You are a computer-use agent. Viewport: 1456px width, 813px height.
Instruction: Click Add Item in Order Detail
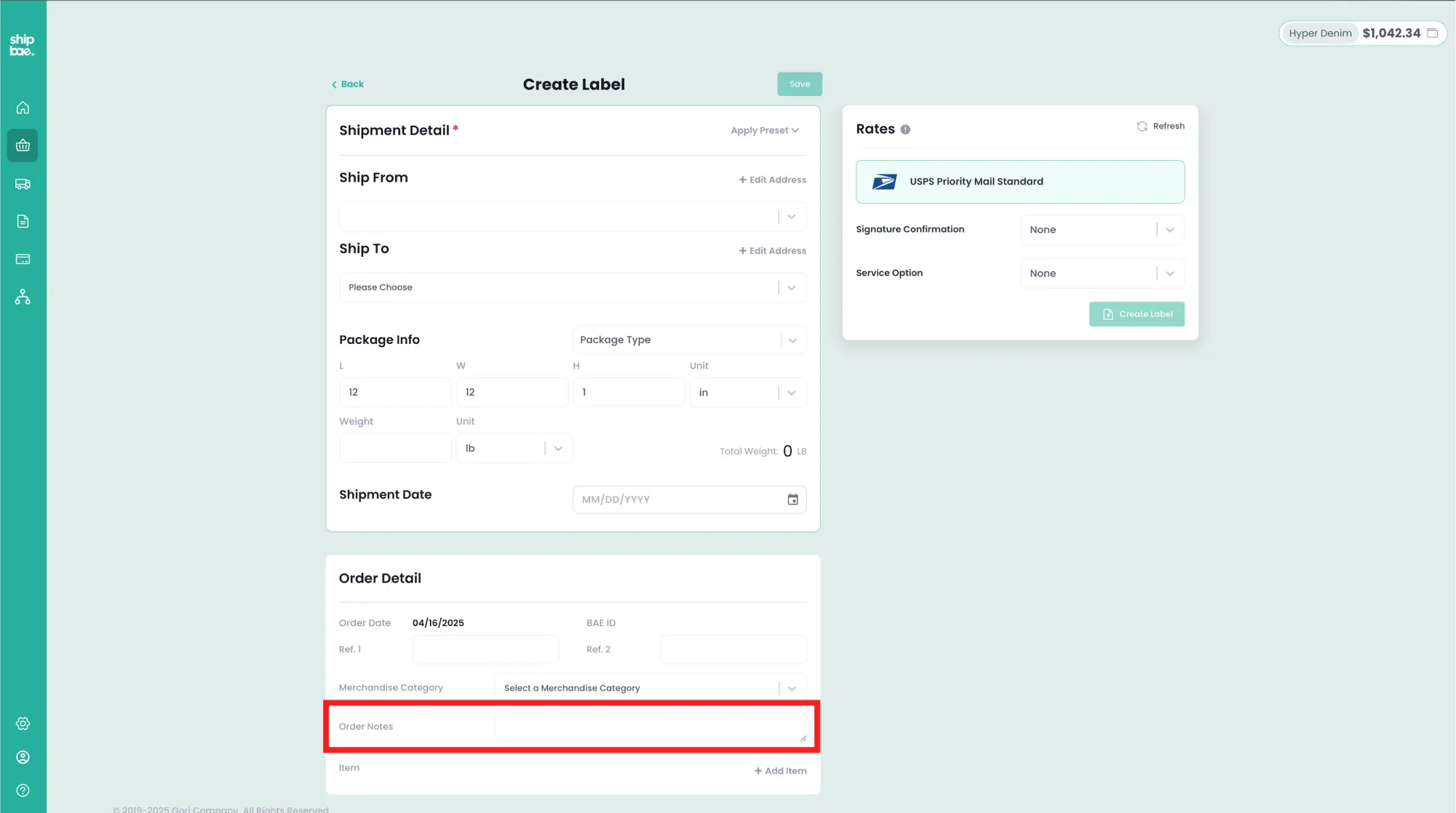(x=780, y=771)
